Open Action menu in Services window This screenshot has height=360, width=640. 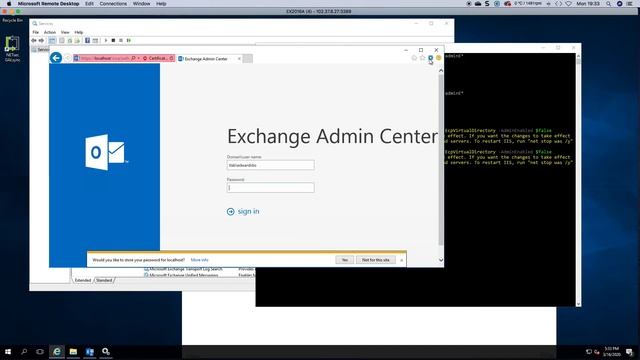click(x=50, y=32)
